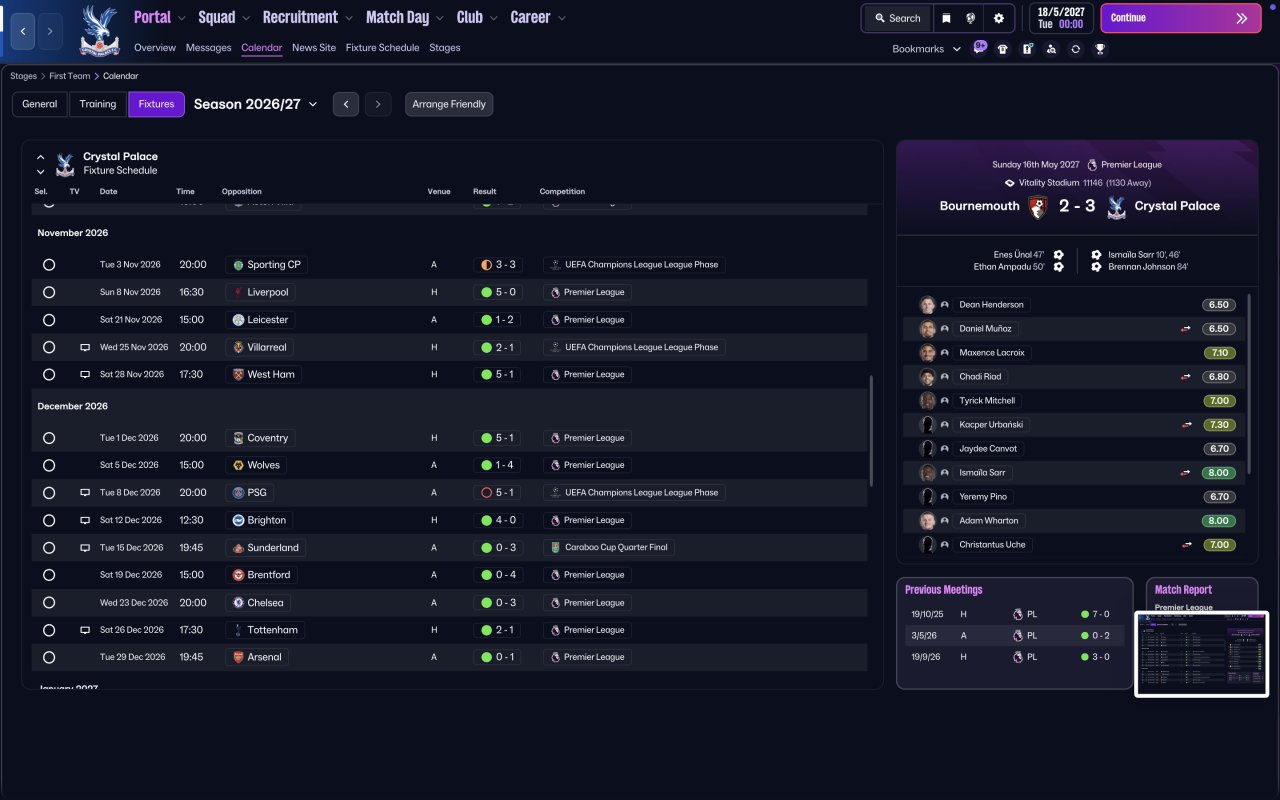Click Daniel Muñoz's substitution arrow icon

[x=1186, y=329]
